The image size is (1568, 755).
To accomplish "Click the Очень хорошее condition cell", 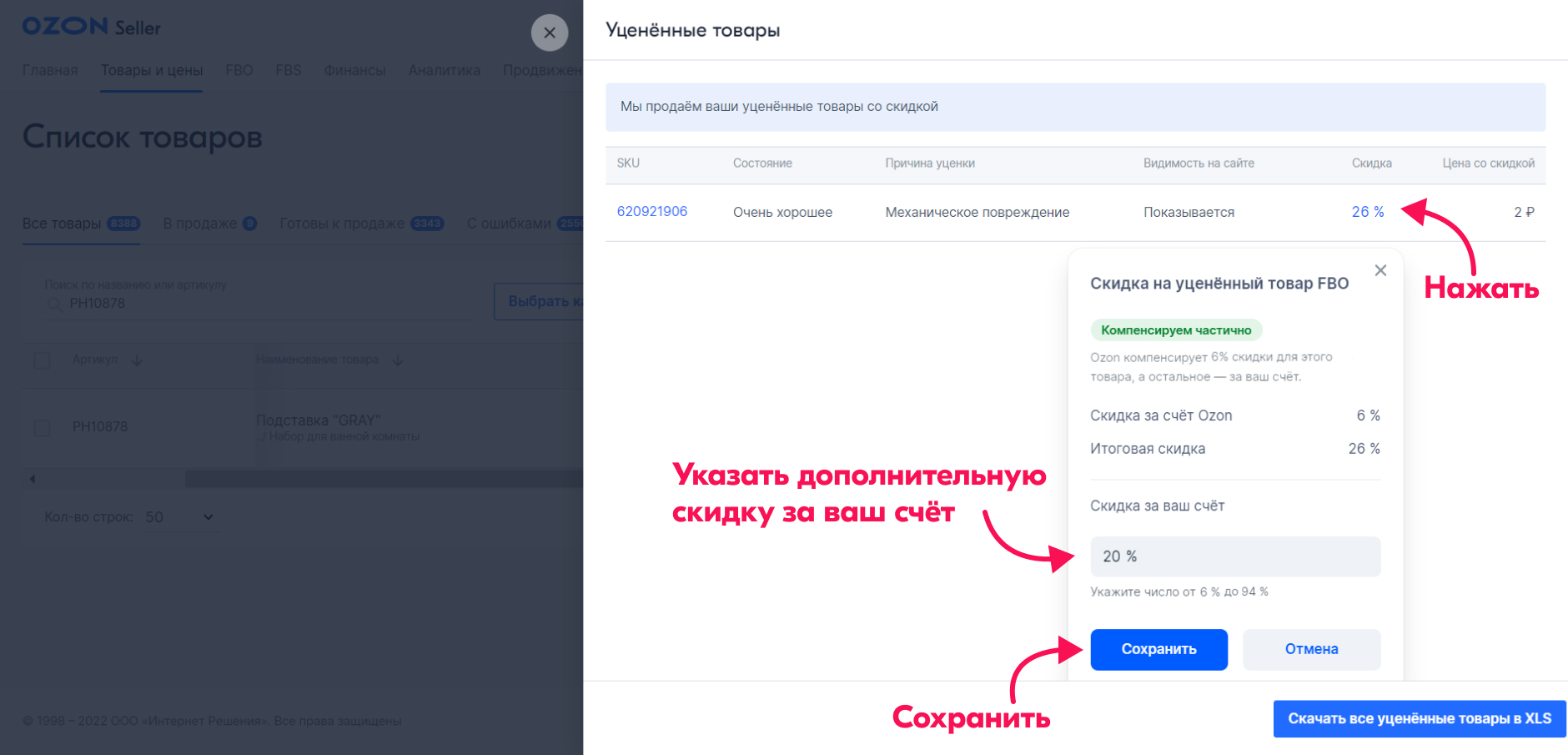I will [x=782, y=212].
